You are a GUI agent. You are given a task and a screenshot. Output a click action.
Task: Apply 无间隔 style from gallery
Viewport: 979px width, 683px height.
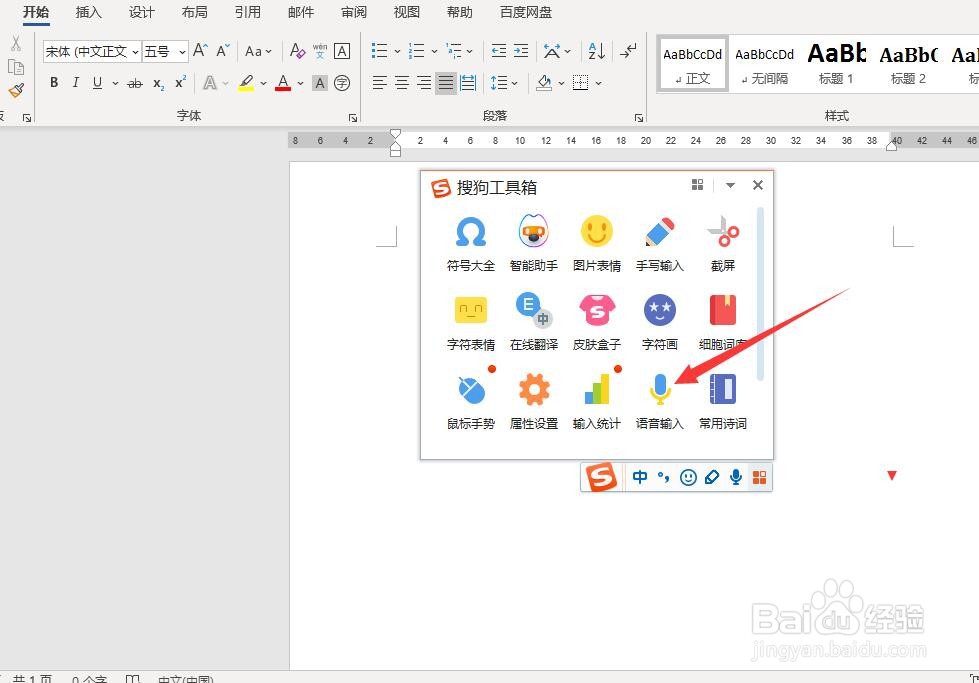pos(764,64)
